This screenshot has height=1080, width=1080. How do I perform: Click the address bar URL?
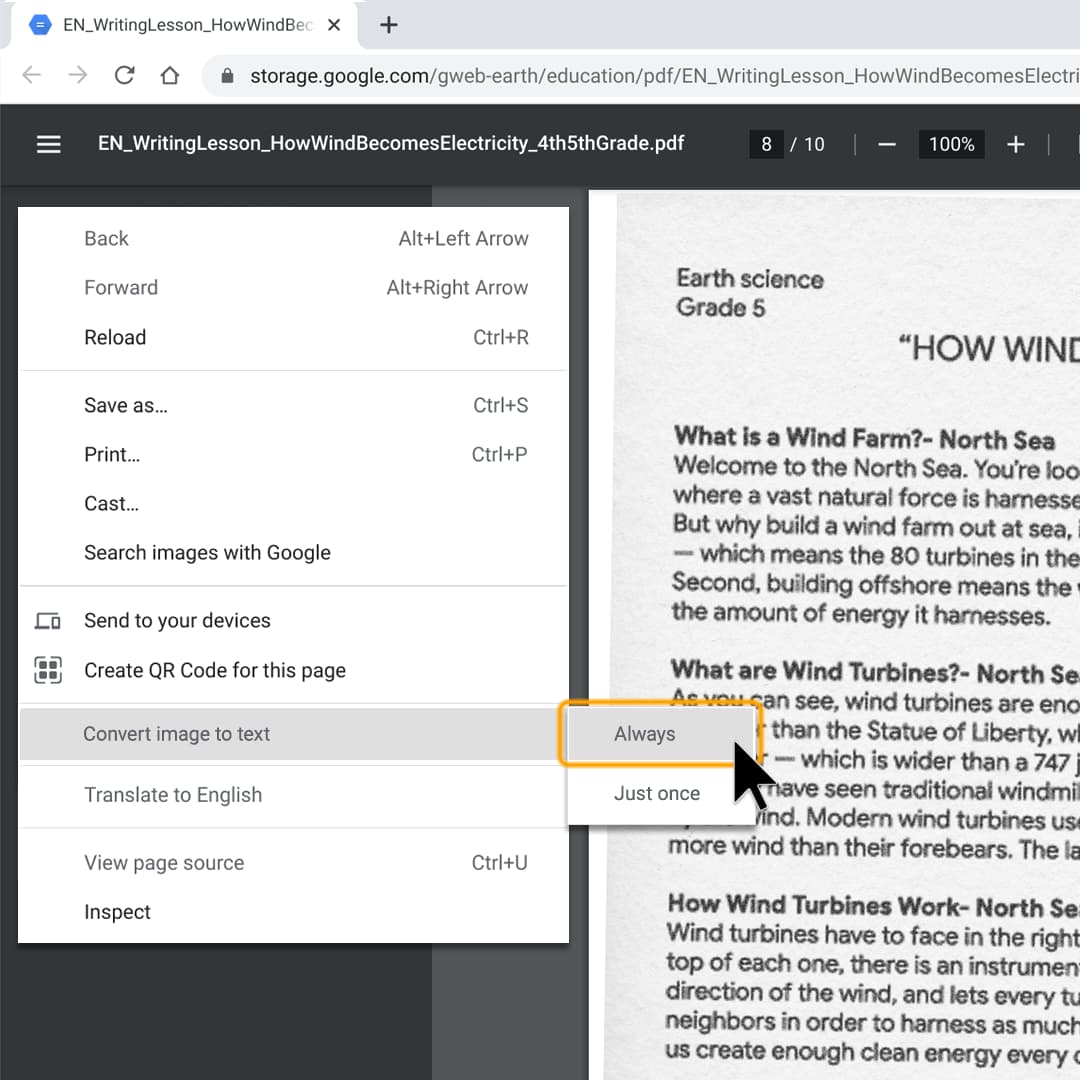(664, 75)
